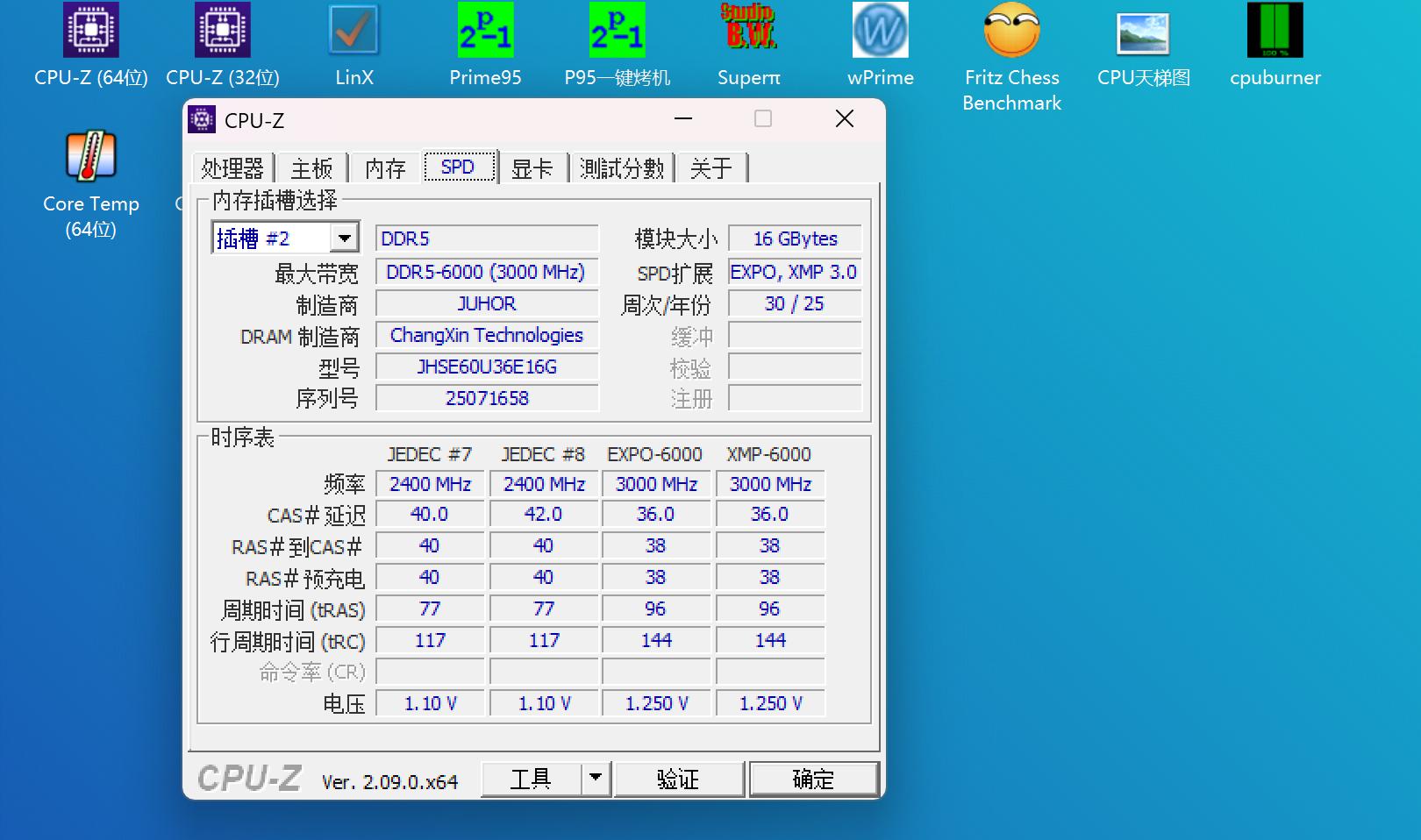Click the serial number 25071658

[x=487, y=398]
